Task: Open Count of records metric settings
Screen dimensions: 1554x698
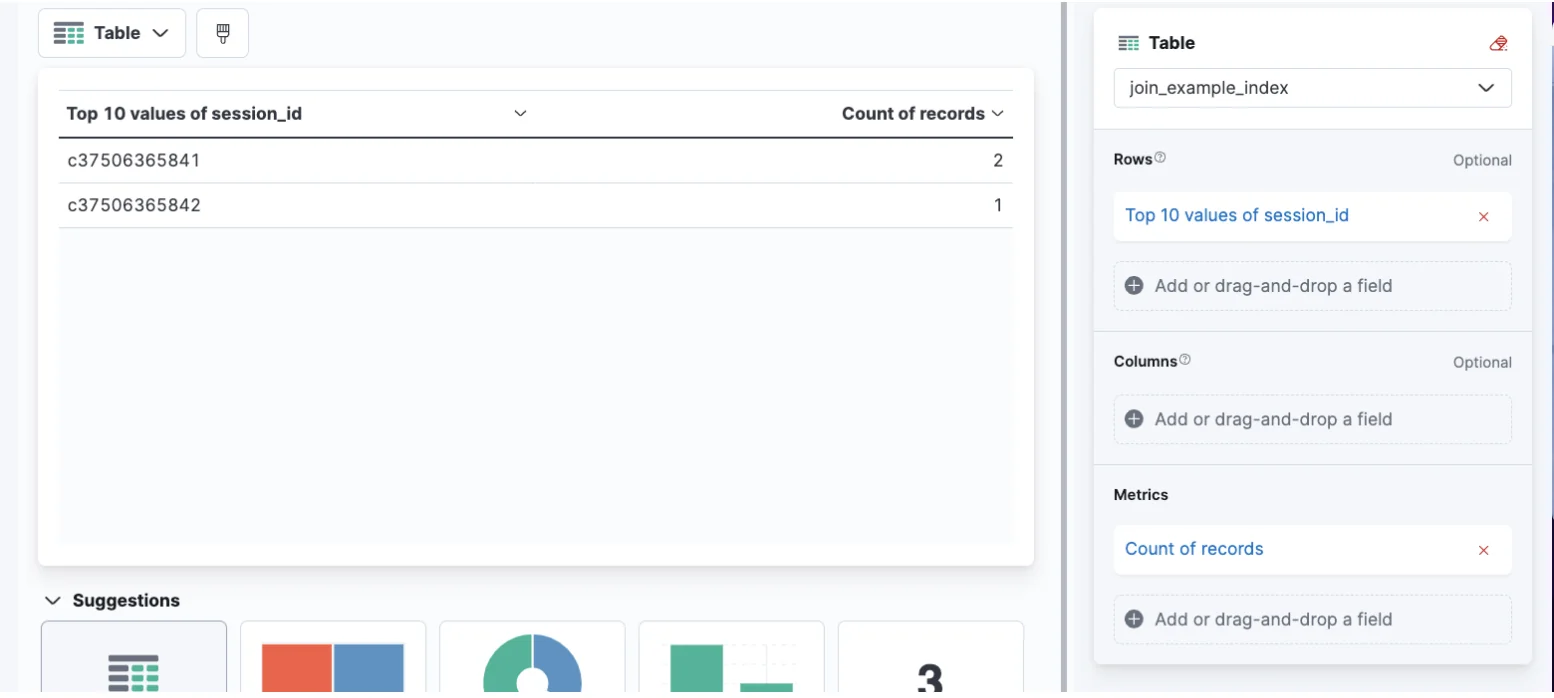Action: (x=1194, y=549)
